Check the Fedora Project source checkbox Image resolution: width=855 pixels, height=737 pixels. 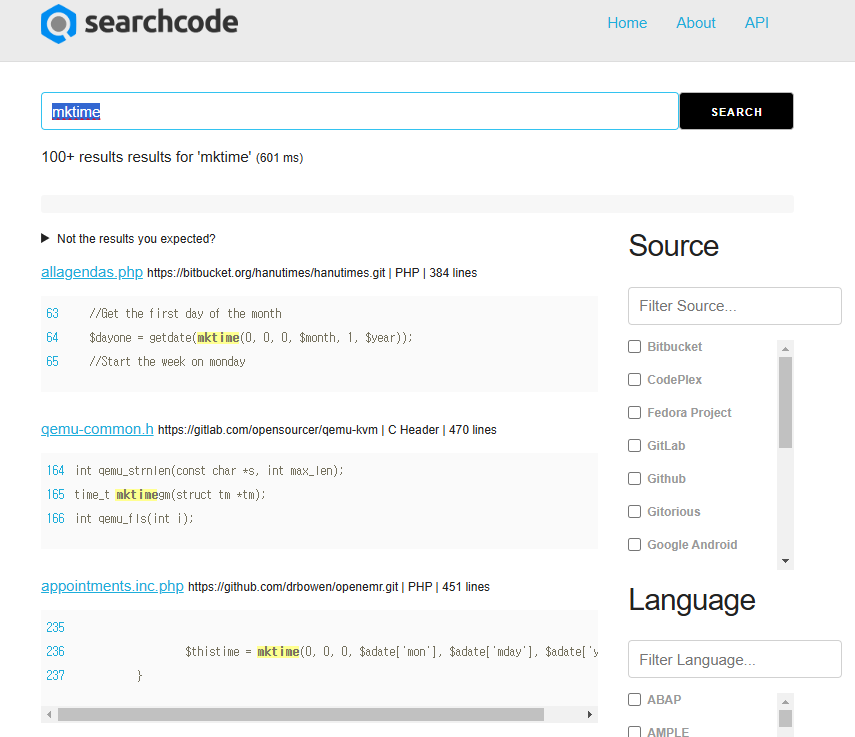click(634, 413)
